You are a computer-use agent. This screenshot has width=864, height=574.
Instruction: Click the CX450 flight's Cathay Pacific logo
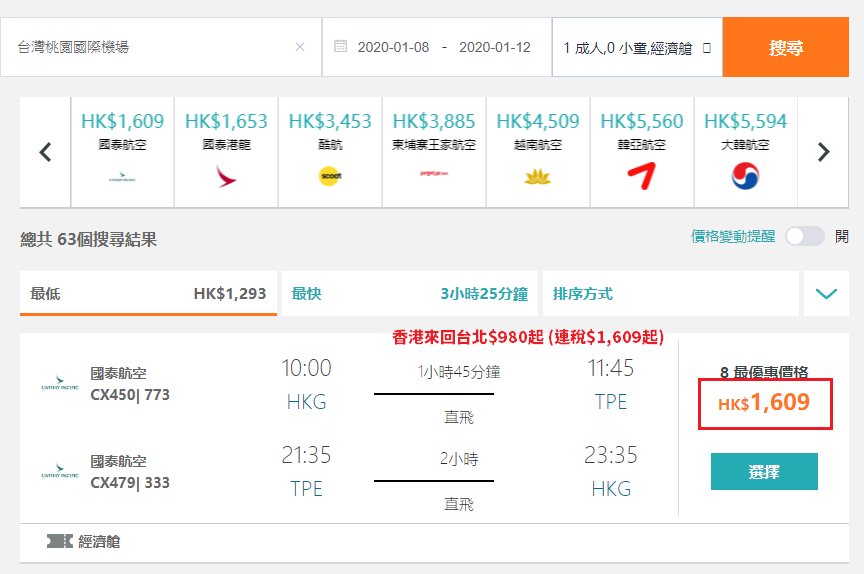60,383
